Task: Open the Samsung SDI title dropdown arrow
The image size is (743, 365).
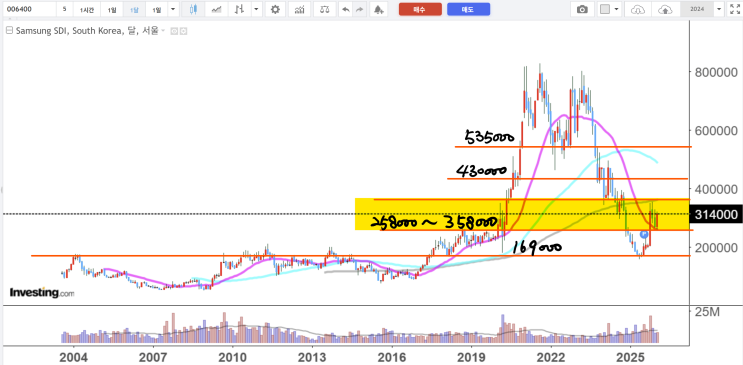Action: point(163,31)
